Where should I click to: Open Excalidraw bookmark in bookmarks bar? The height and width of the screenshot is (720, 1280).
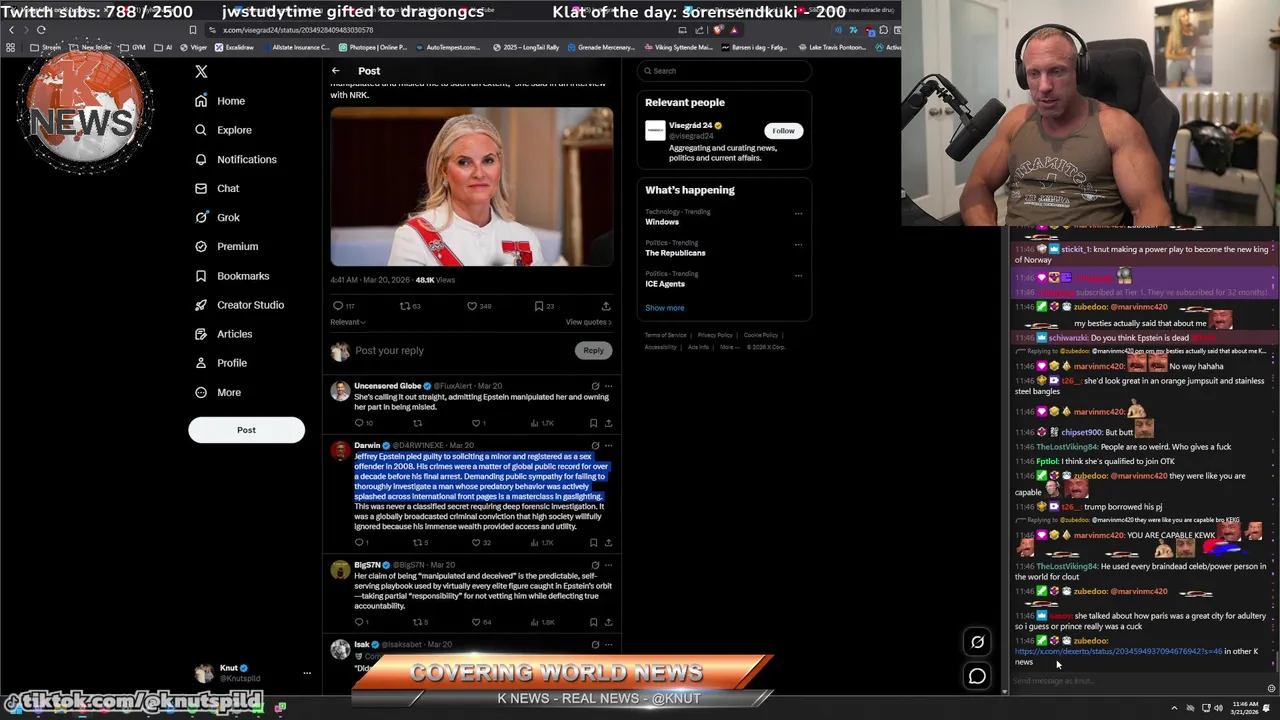(x=235, y=47)
